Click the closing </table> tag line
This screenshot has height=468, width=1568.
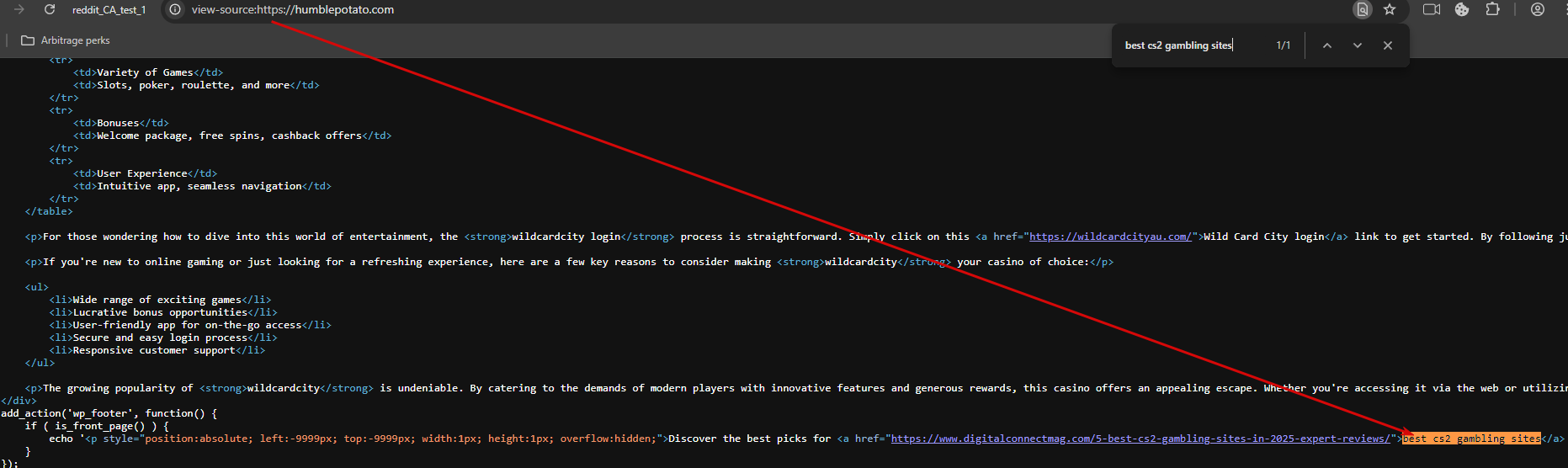(49, 211)
